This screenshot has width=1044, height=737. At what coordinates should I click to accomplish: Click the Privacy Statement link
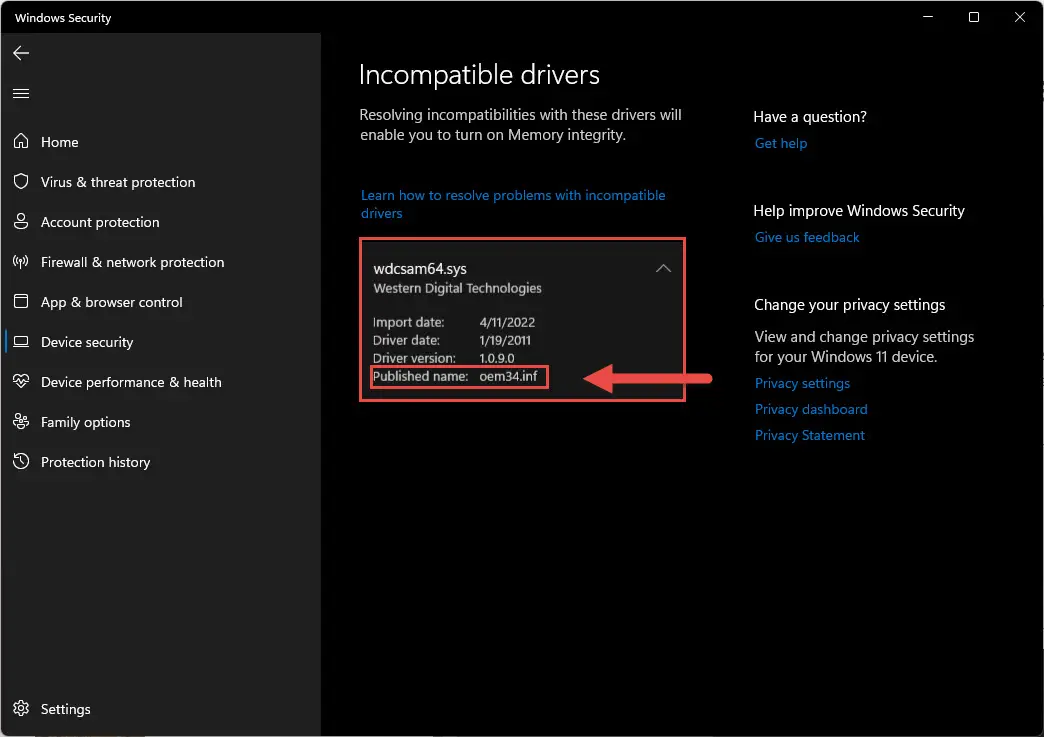(x=809, y=435)
